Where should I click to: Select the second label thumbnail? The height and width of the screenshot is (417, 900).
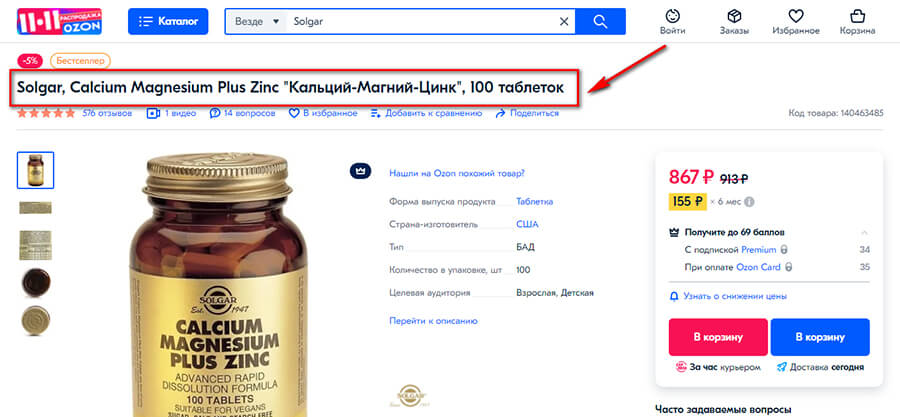36,207
